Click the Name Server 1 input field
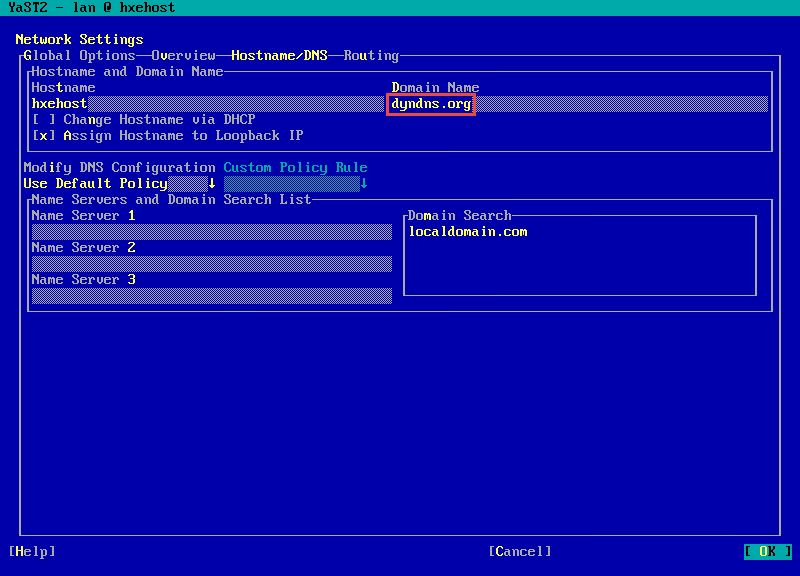 pos(211,232)
